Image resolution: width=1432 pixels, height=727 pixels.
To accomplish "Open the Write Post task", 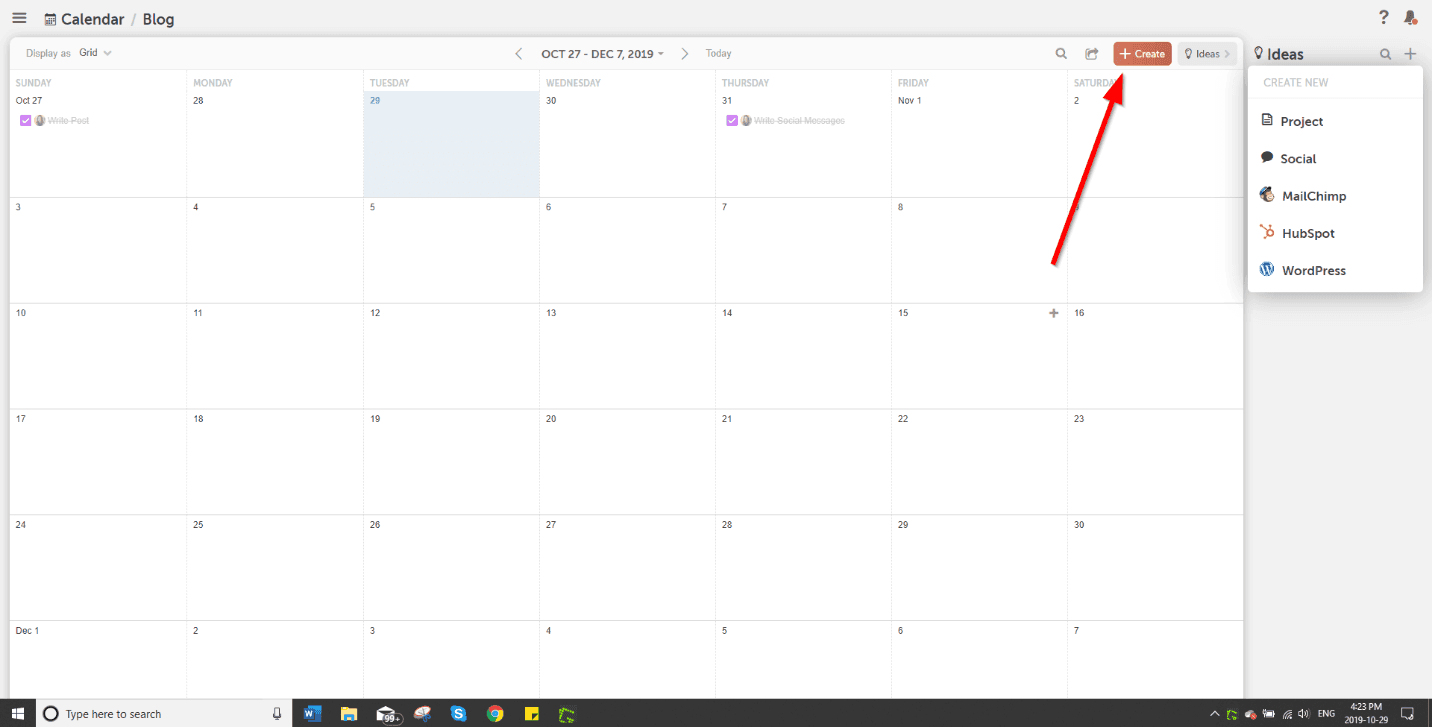I will point(68,121).
